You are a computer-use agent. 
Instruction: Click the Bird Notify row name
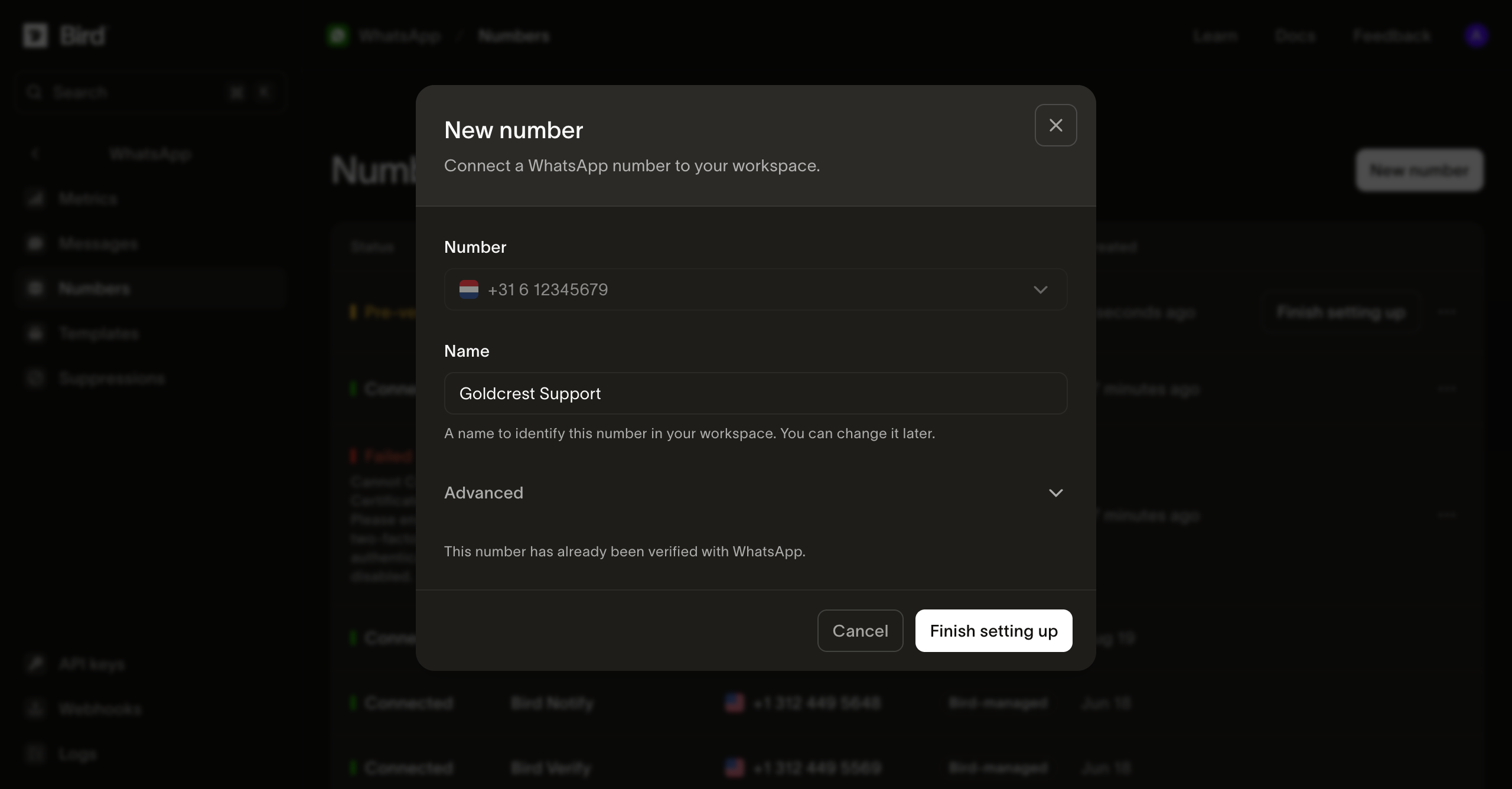tap(552, 703)
